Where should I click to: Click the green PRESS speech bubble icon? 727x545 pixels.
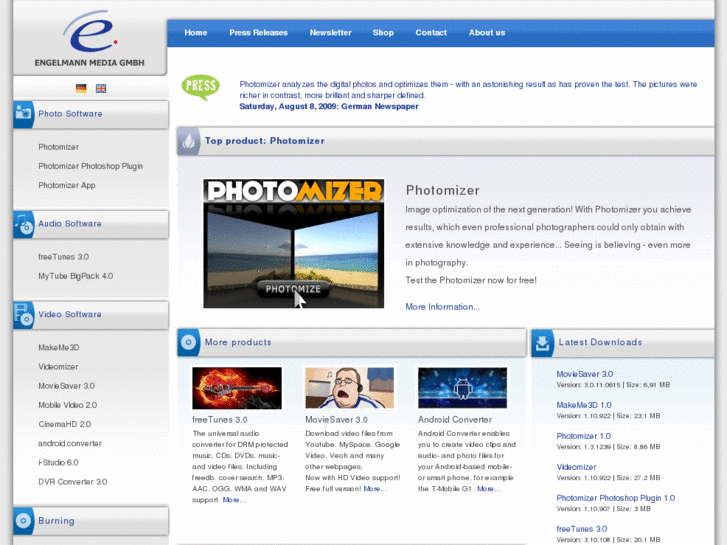click(200, 87)
